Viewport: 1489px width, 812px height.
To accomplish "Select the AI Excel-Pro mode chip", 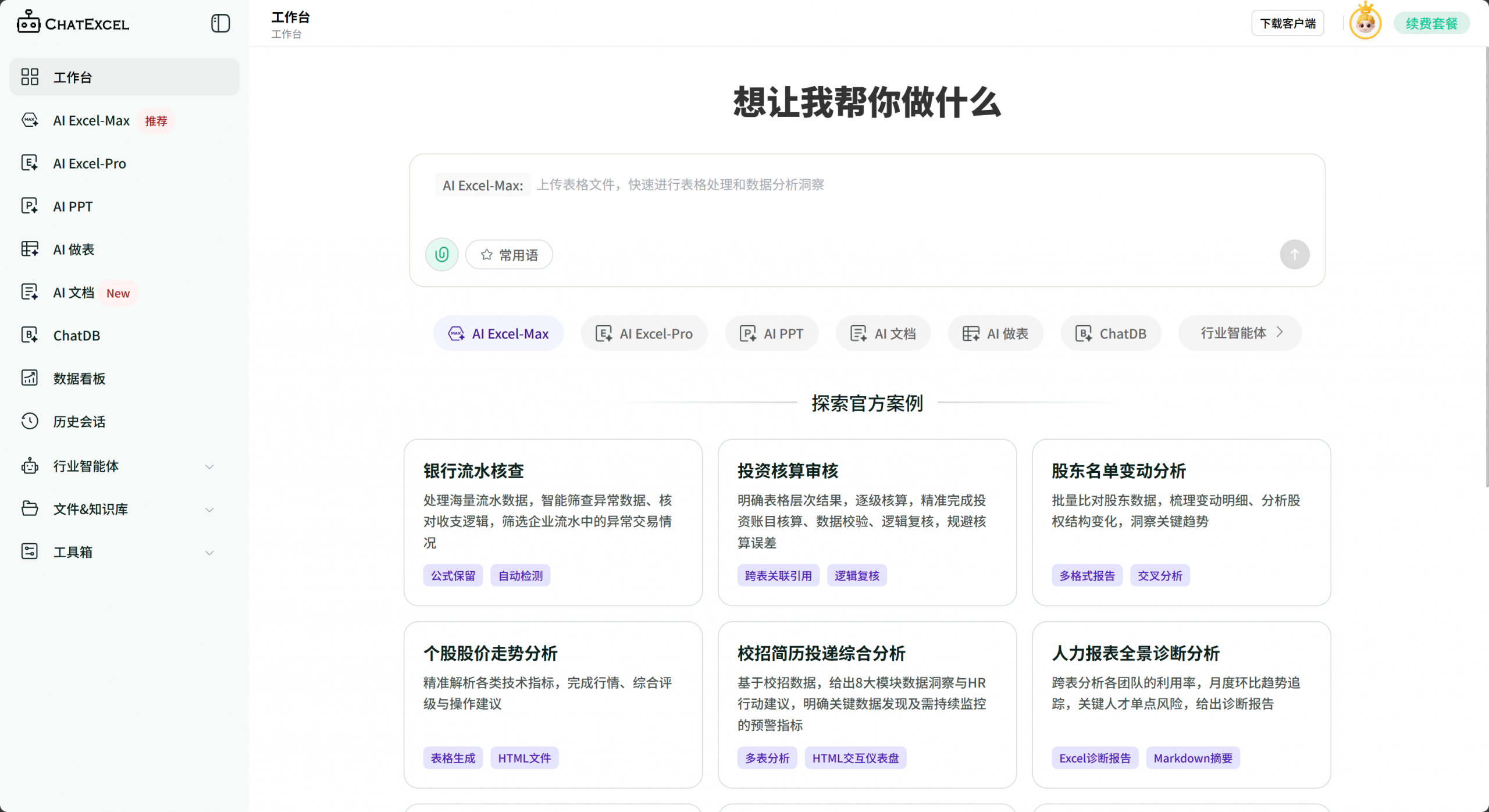I will [644, 333].
